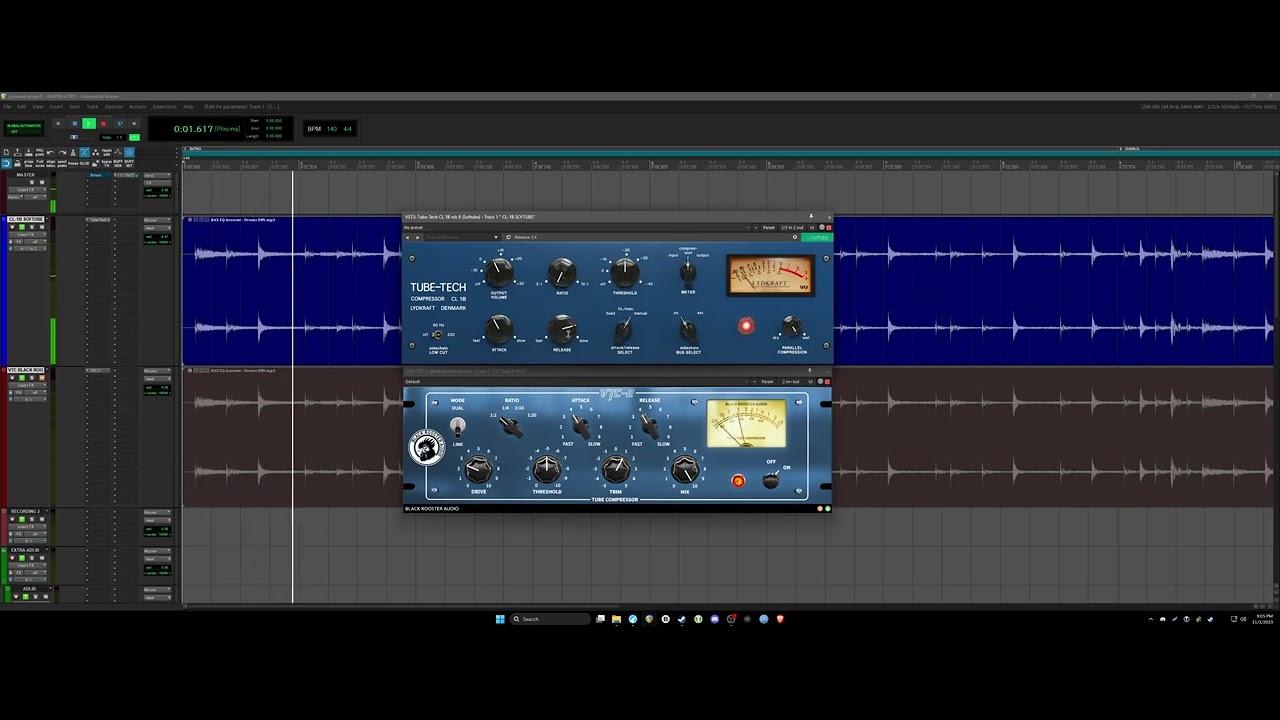This screenshot has height=720, width=1280.
Task: Click the redo toolbar icon
Action: (62, 152)
